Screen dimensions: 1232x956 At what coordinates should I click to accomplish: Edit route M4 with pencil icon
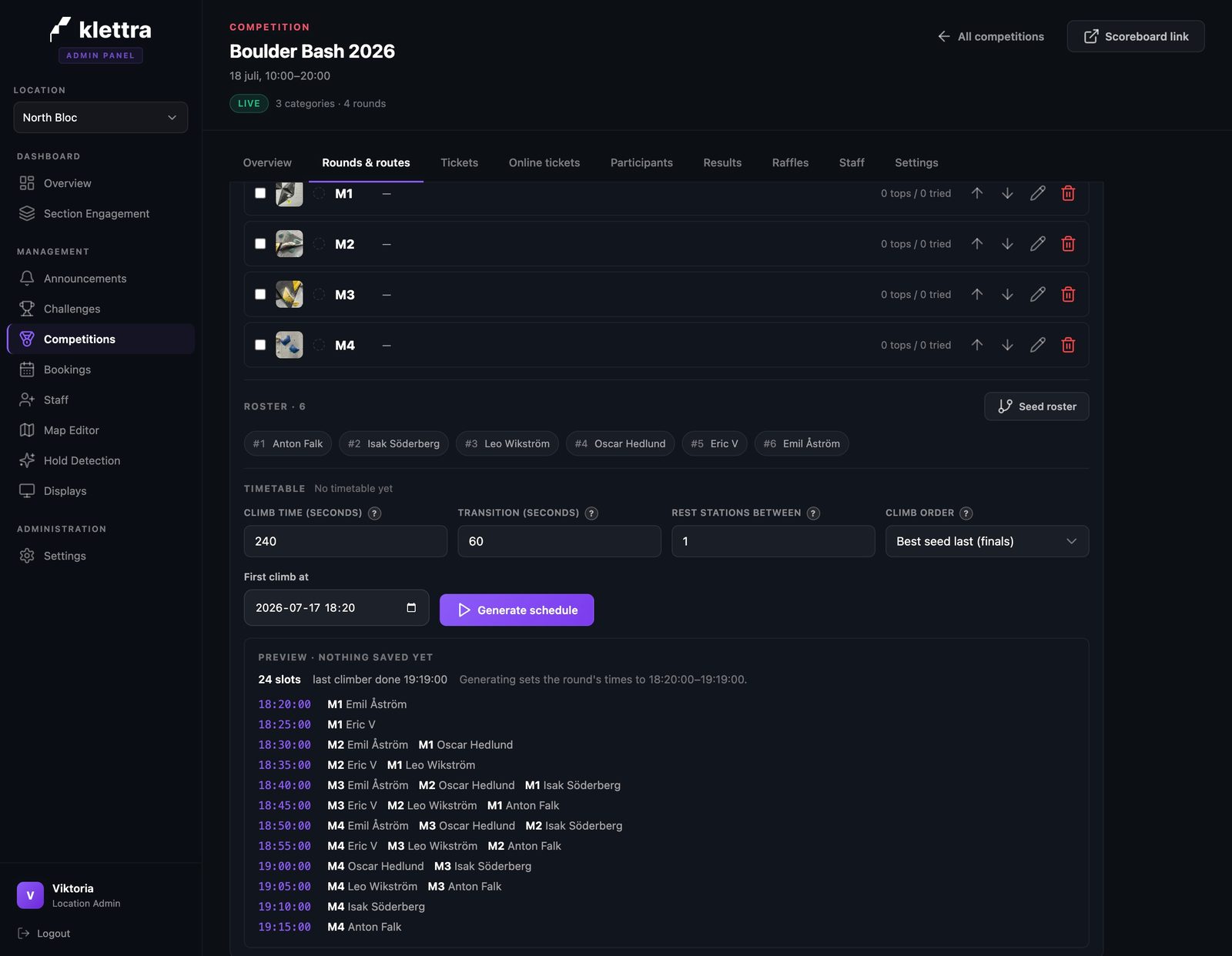[x=1038, y=345]
